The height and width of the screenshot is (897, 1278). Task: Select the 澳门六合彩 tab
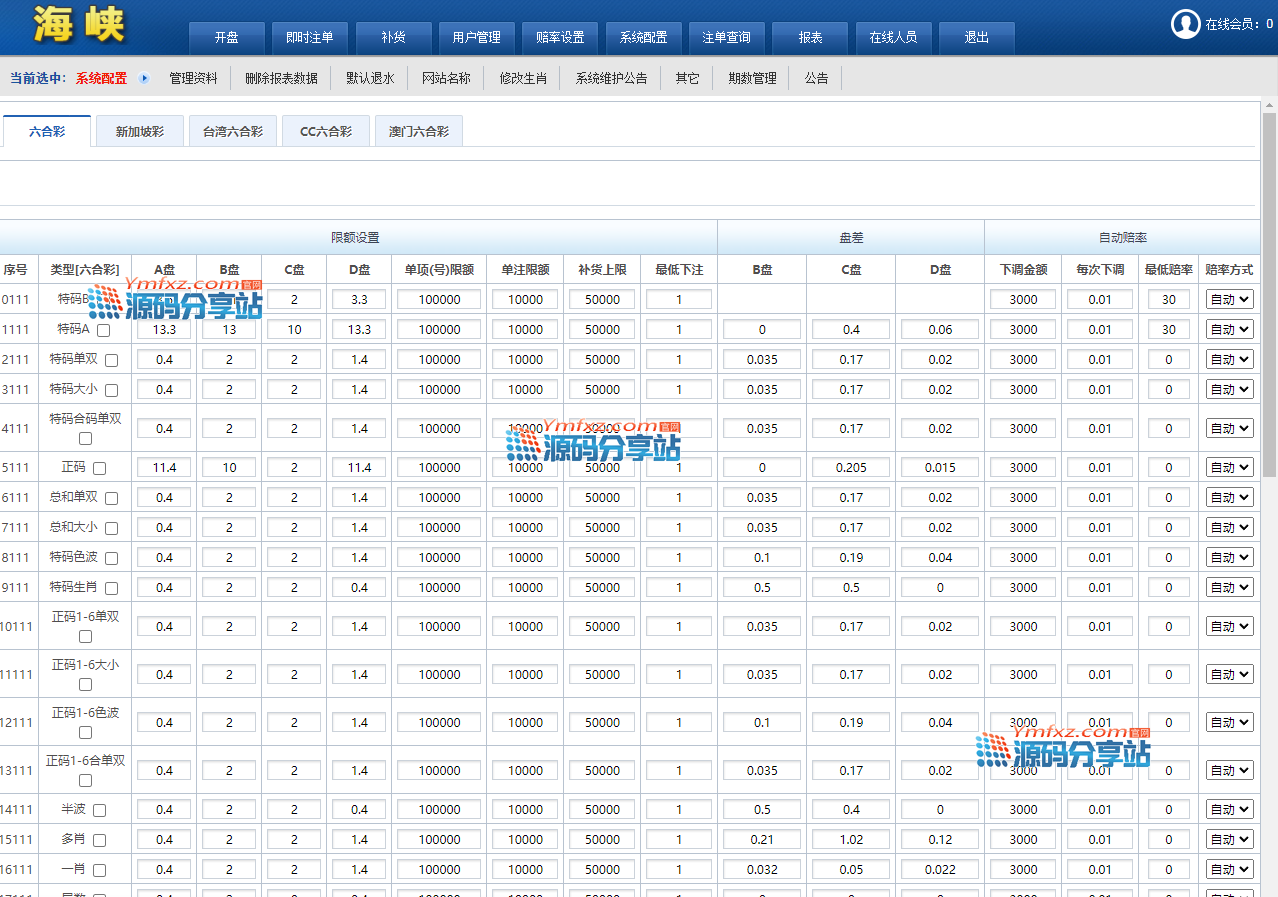point(418,131)
